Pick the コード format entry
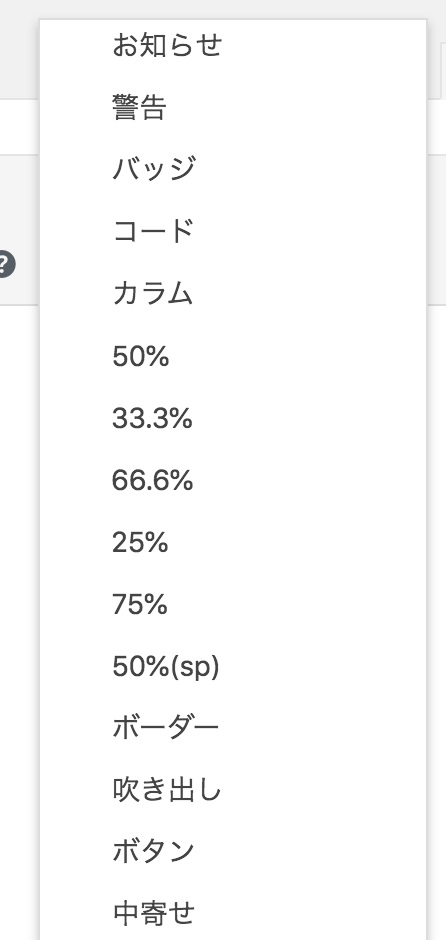The width and height of the screenshot is (446, 940). 233,231
